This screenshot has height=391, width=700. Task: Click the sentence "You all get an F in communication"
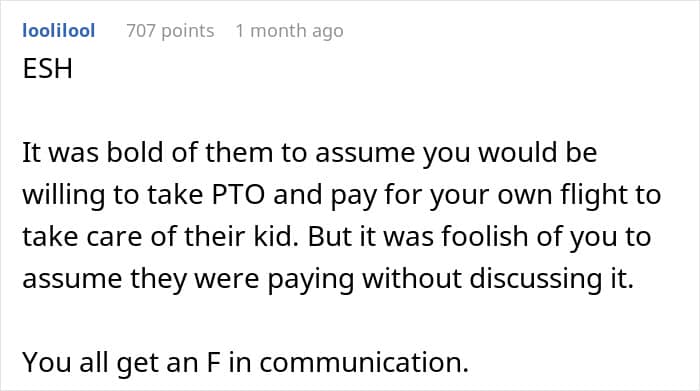coord(246,362)
